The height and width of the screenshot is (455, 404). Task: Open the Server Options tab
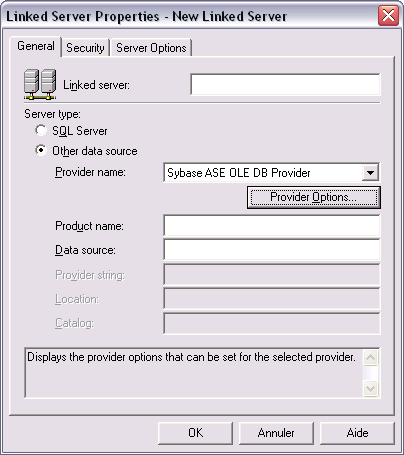coord(151,48)
